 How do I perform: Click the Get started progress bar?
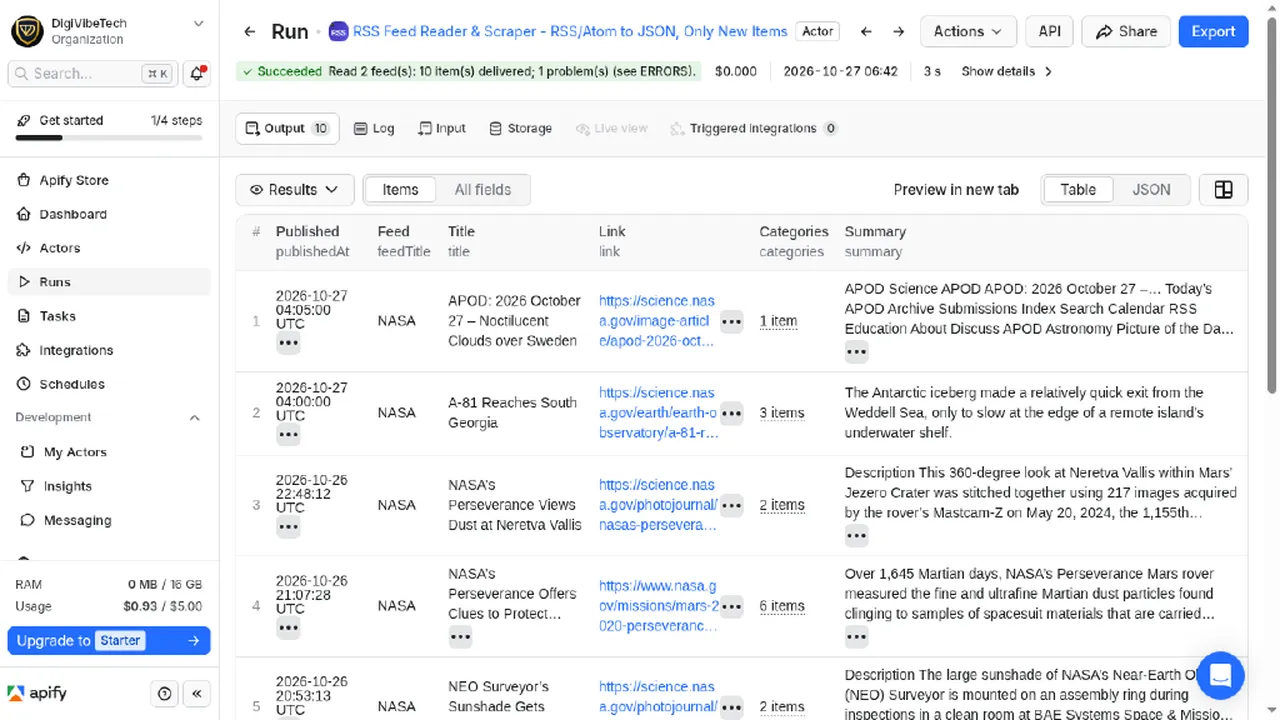coord(109,137)
